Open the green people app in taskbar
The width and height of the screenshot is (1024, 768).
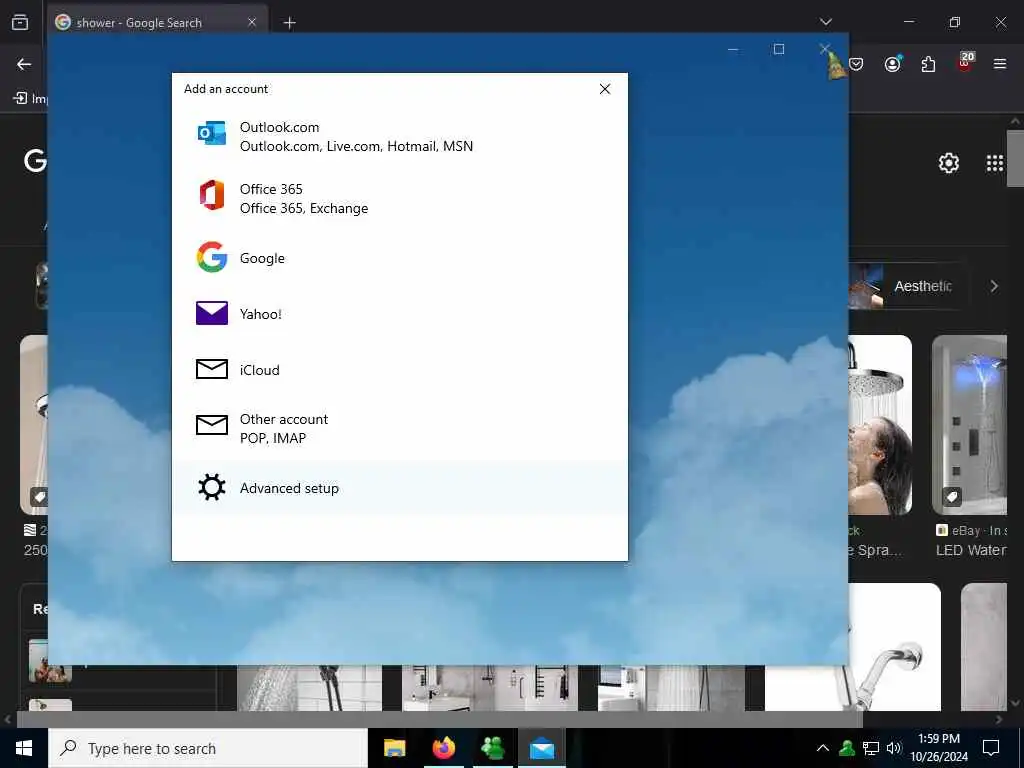pos(492,748)
